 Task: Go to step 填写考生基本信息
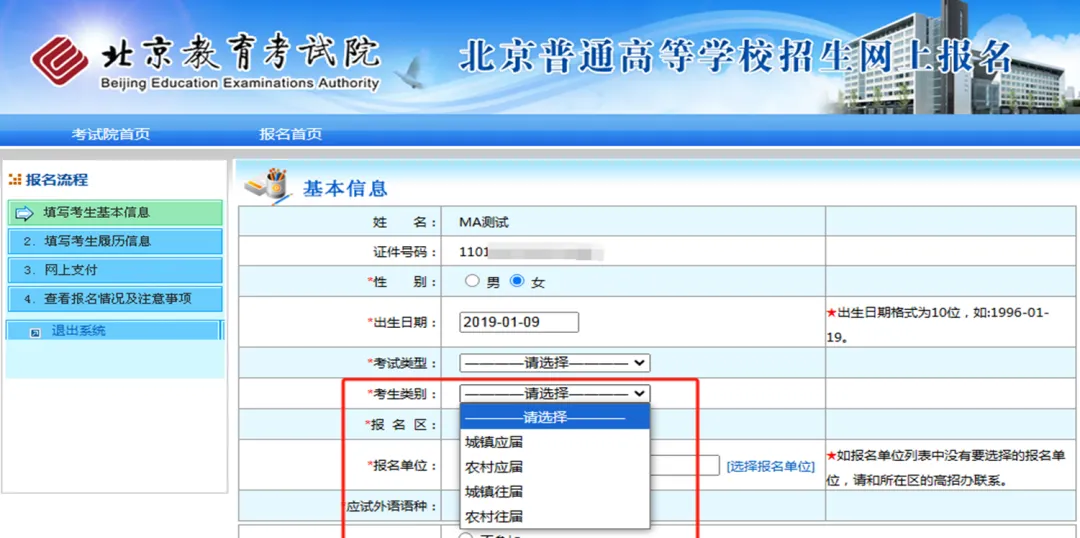pyautogui.click(x=115, y=213)
